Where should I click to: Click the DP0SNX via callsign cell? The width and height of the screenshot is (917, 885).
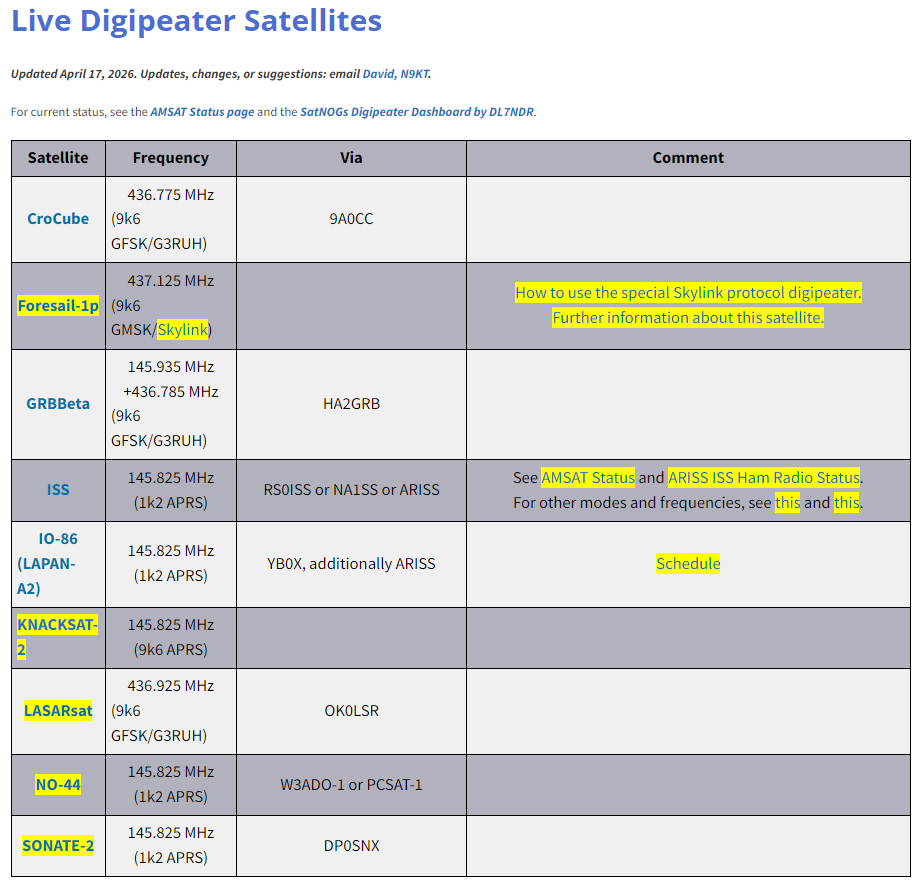tap(351, 846)
